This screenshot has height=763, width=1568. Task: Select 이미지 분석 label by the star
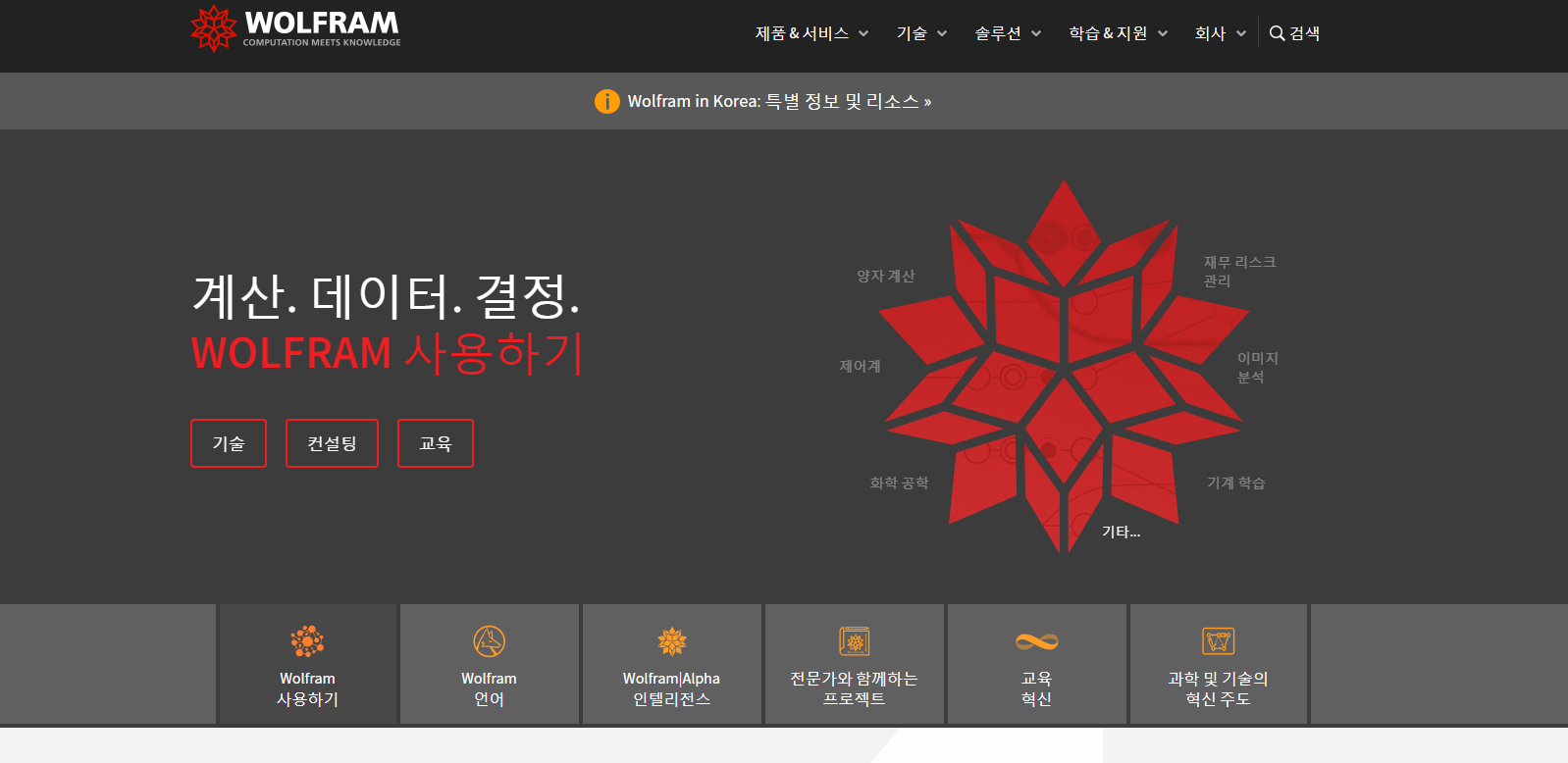click(1257, 368)
